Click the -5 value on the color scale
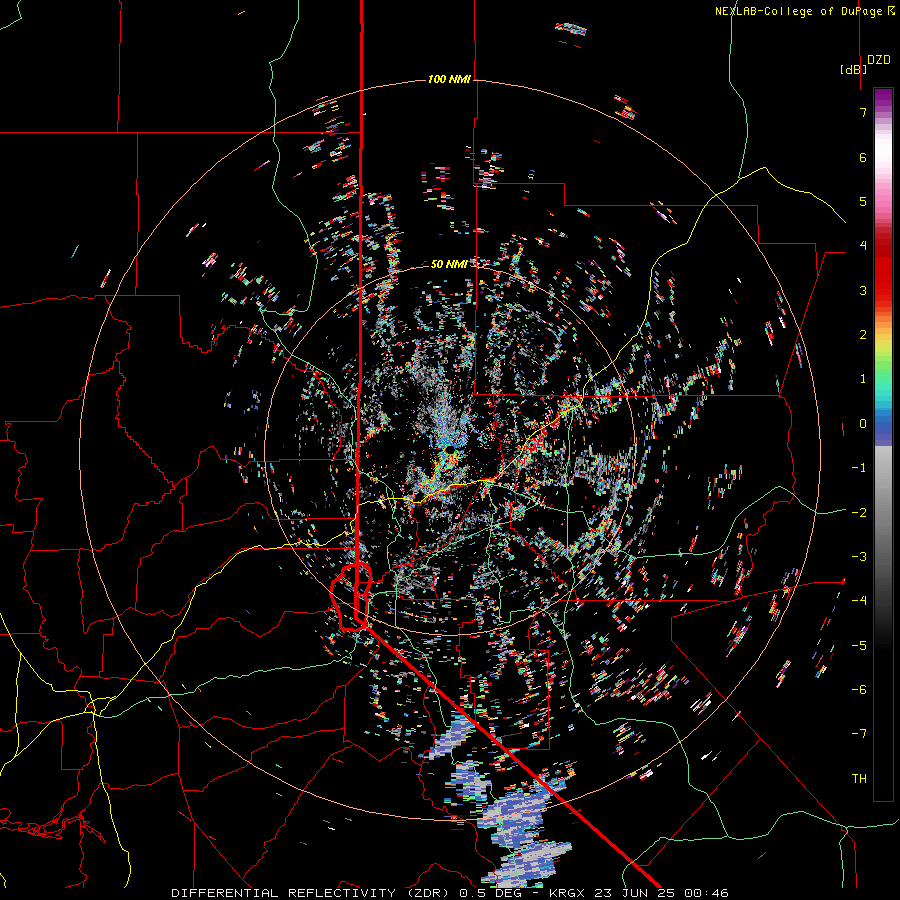Screen dimensions: 900x900 coord(859,646)
